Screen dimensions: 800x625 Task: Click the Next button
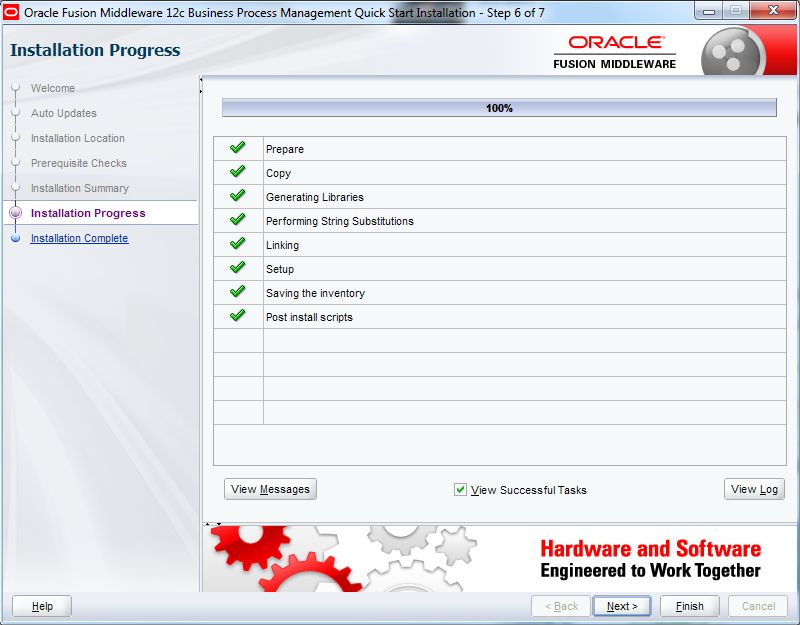click(x=622, y=606)
